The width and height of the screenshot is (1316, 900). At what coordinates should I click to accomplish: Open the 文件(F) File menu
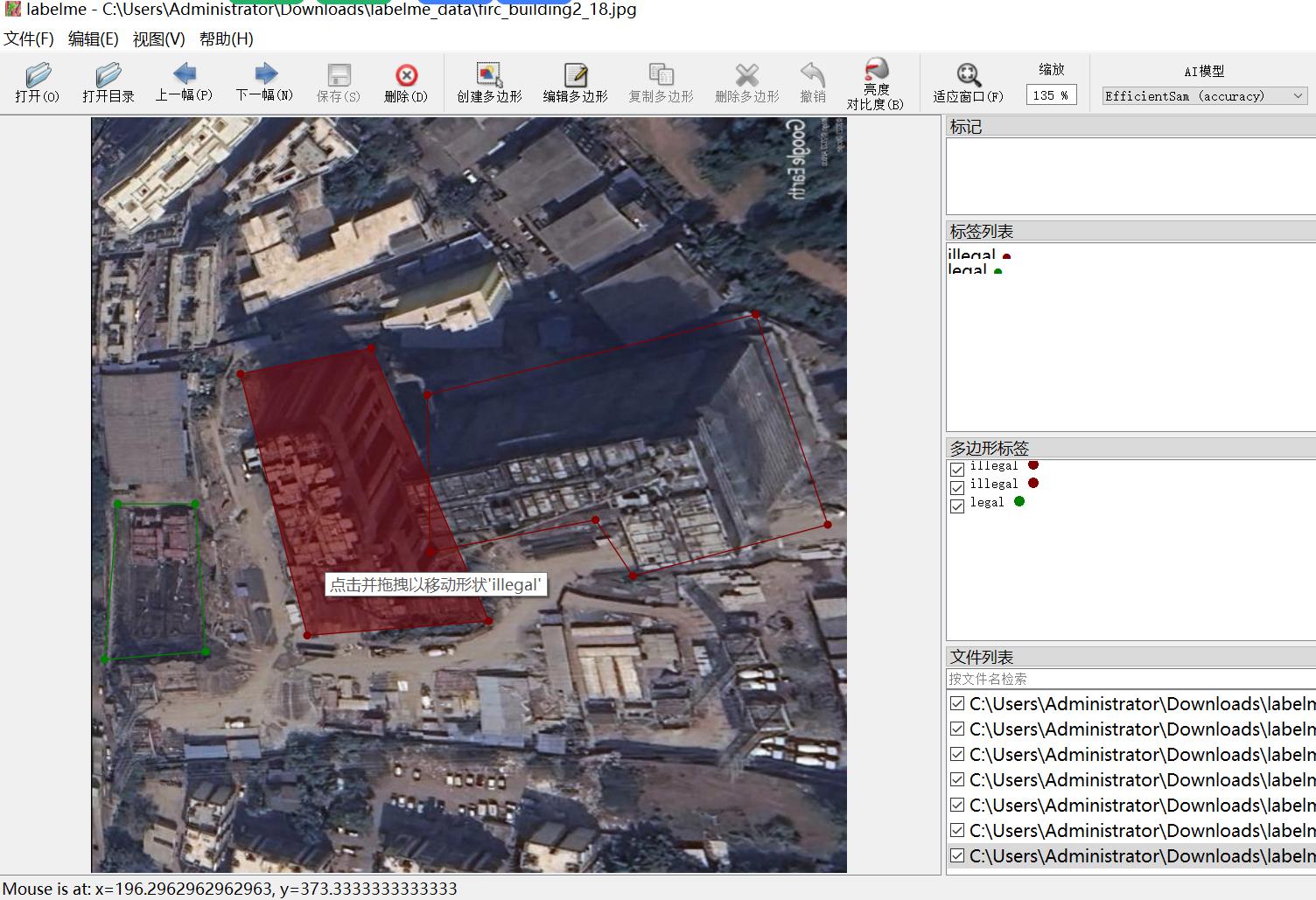click(x=29, y=38)
